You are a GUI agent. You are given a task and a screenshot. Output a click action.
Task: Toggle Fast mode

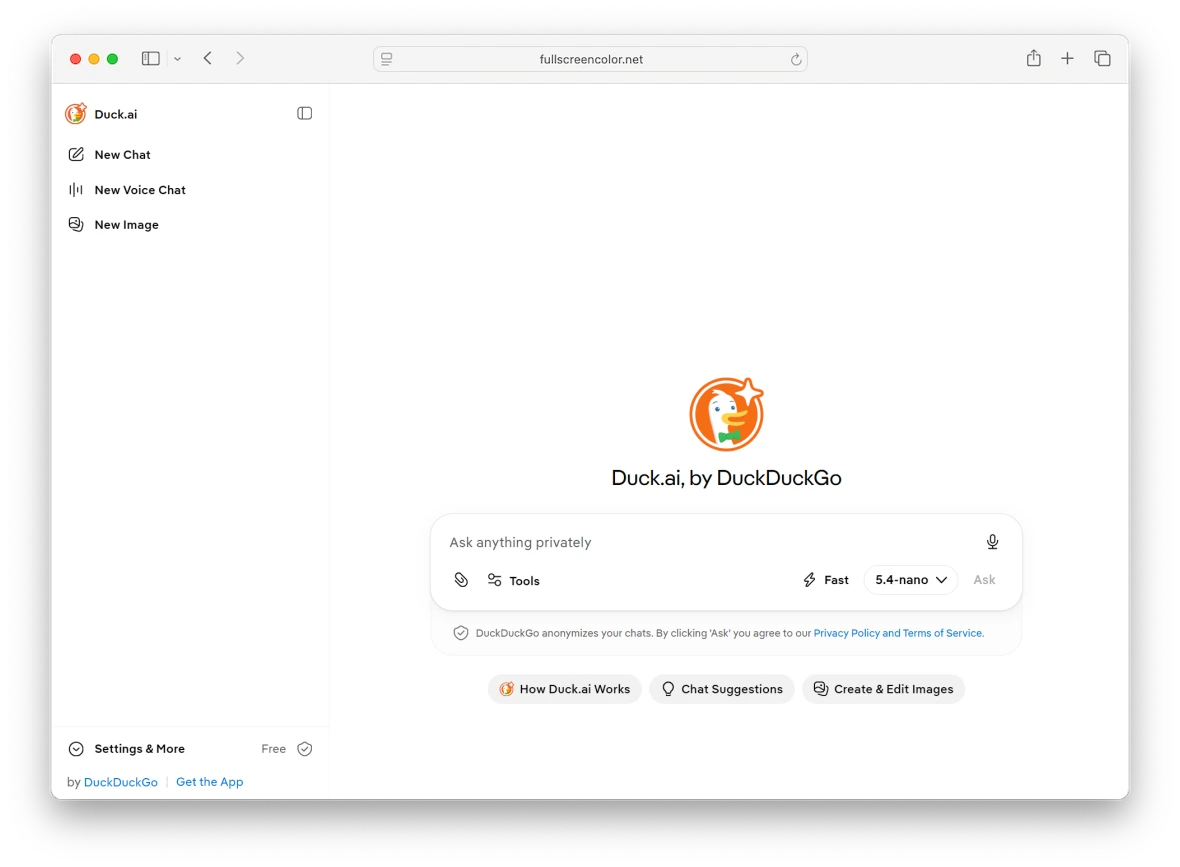[826, 580]
